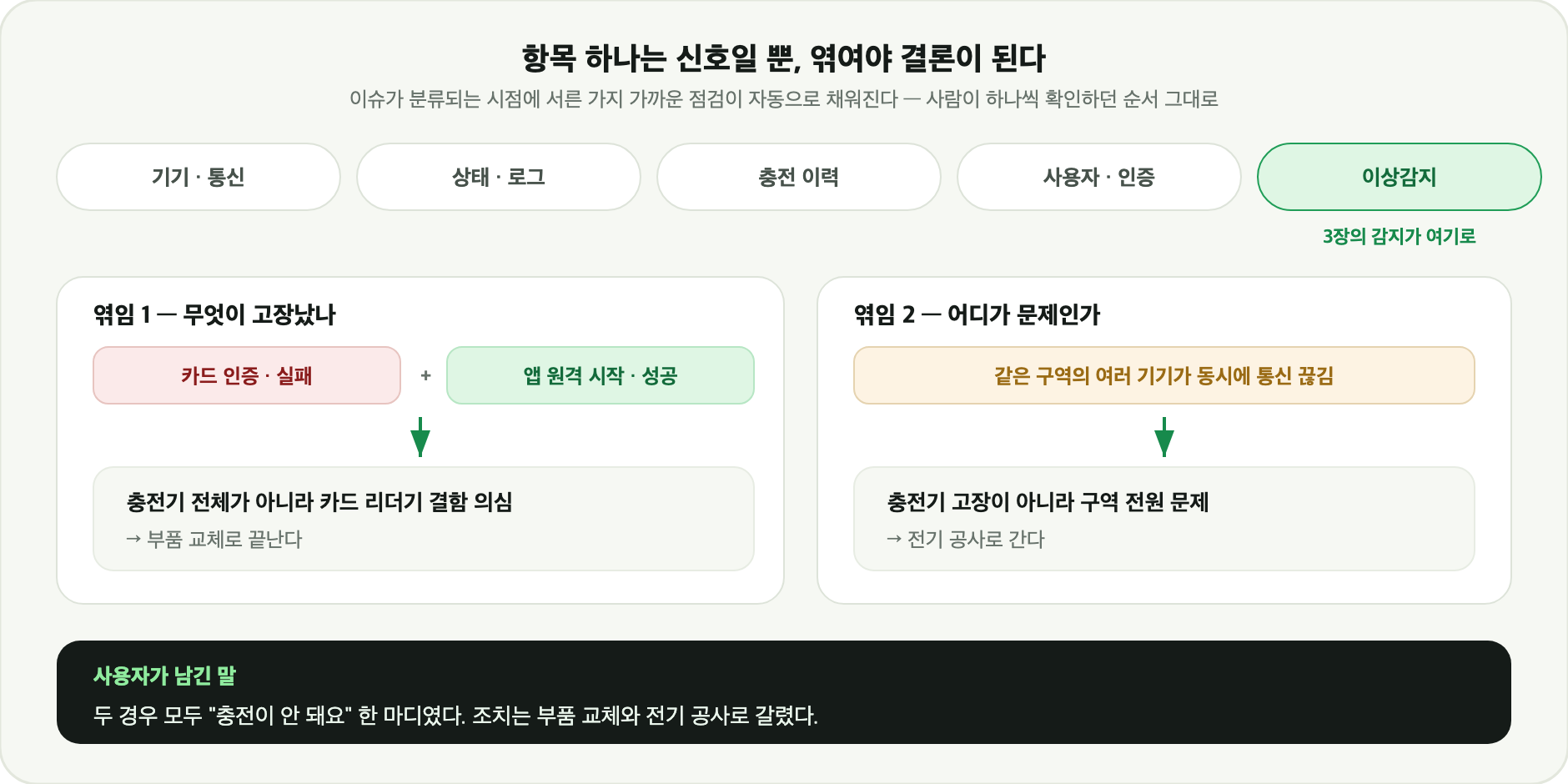Select the red 카드 인증 · 실패 chip
The image size is (1568, 784).
(x=247, y=375)
